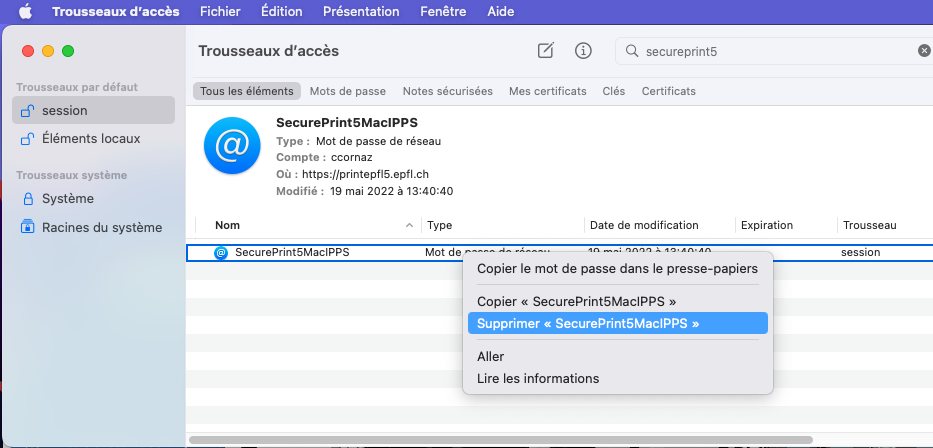This screenshot has width=933, height=448.
Task: Click the locked padlock icon beside Système
Action: click(27, 198)
